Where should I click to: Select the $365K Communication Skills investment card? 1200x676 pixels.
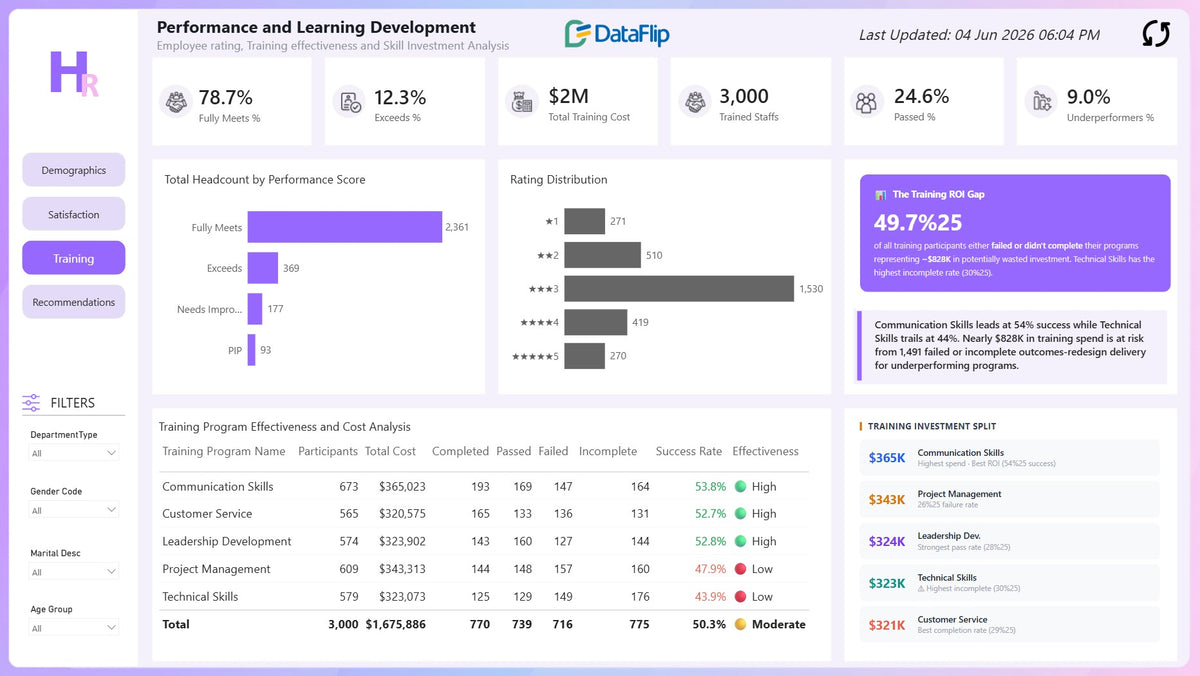click(x=1010, y=458)
